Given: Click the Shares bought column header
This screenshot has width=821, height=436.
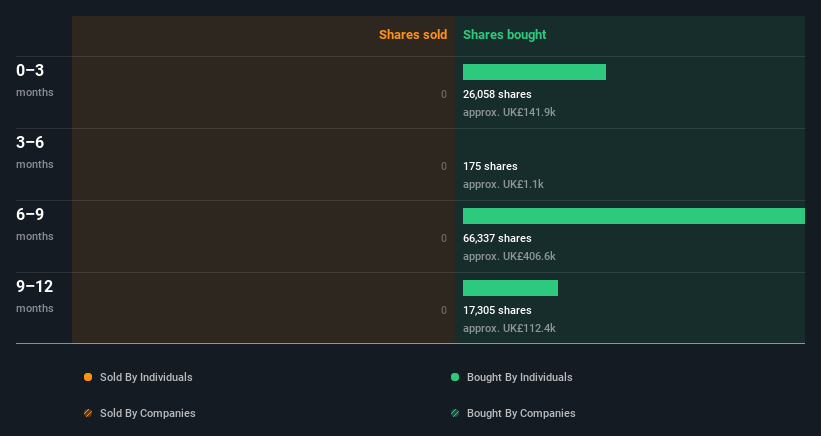Looking at the screenshot, I should (505, 35).
